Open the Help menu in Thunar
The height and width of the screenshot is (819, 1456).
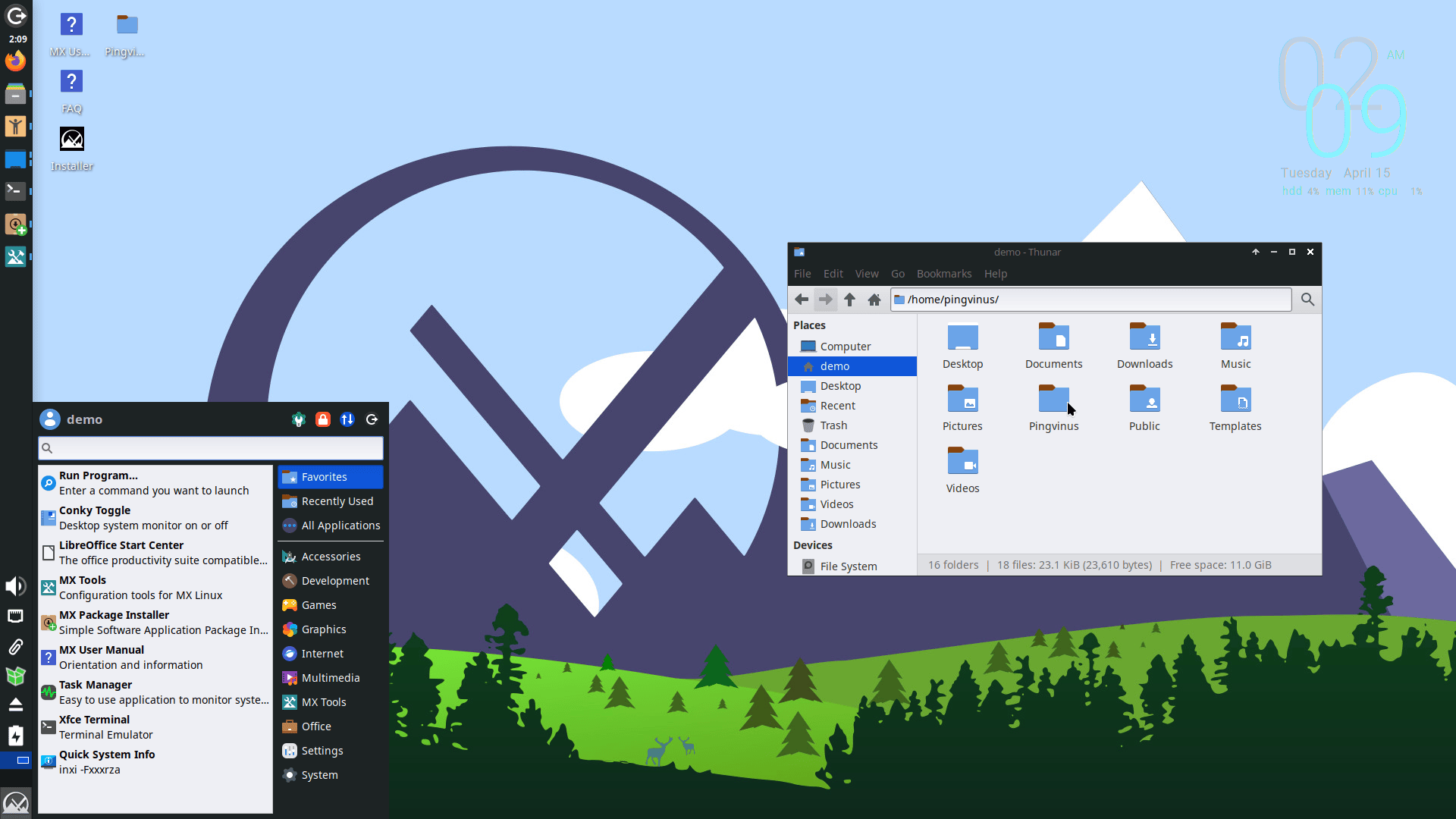[x=996, y=274]
